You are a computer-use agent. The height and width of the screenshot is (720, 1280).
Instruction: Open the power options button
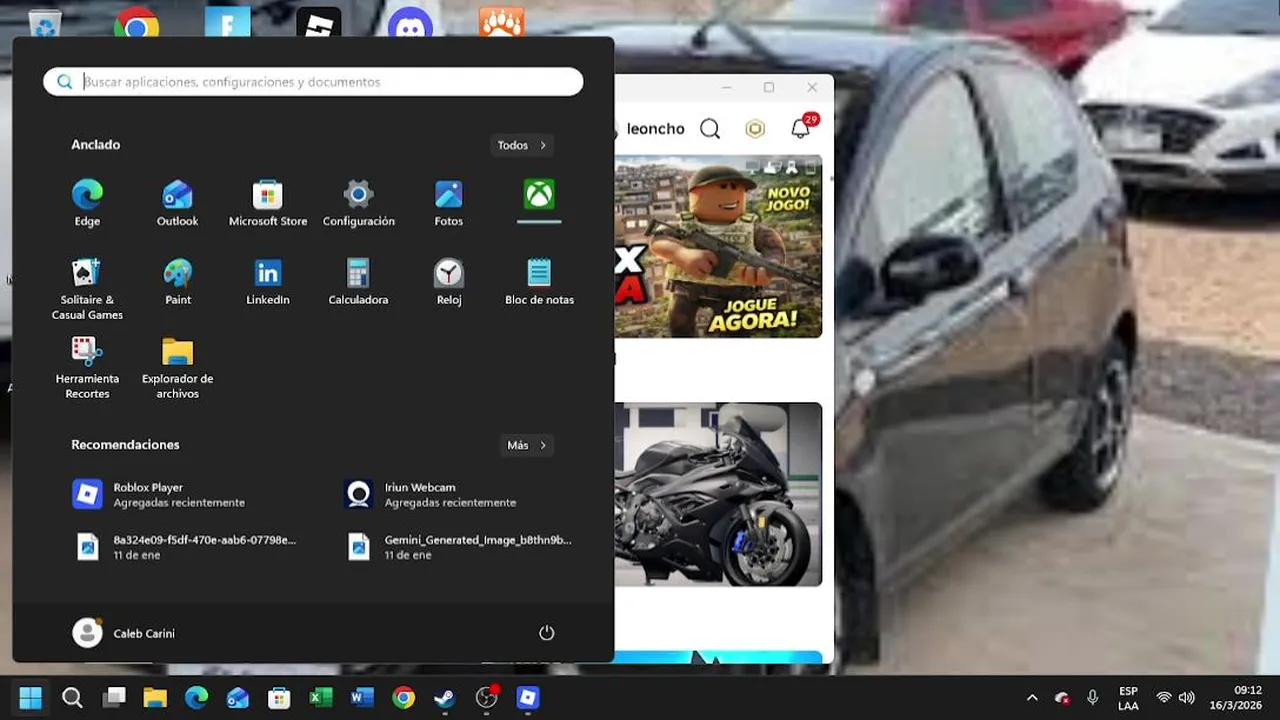point(546,633)
